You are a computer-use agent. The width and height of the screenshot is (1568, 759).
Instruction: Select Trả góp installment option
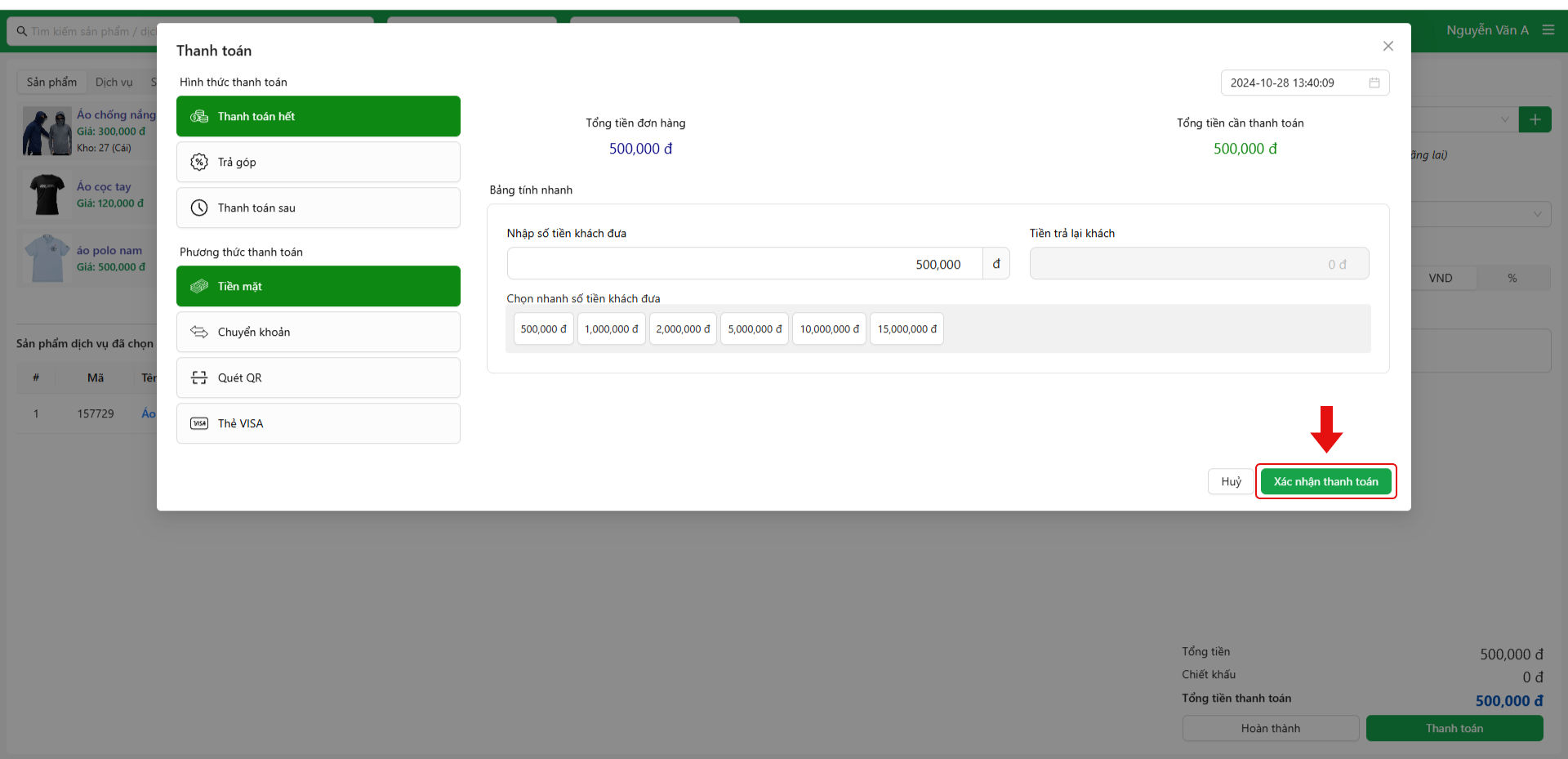click(x=318, y=162)
